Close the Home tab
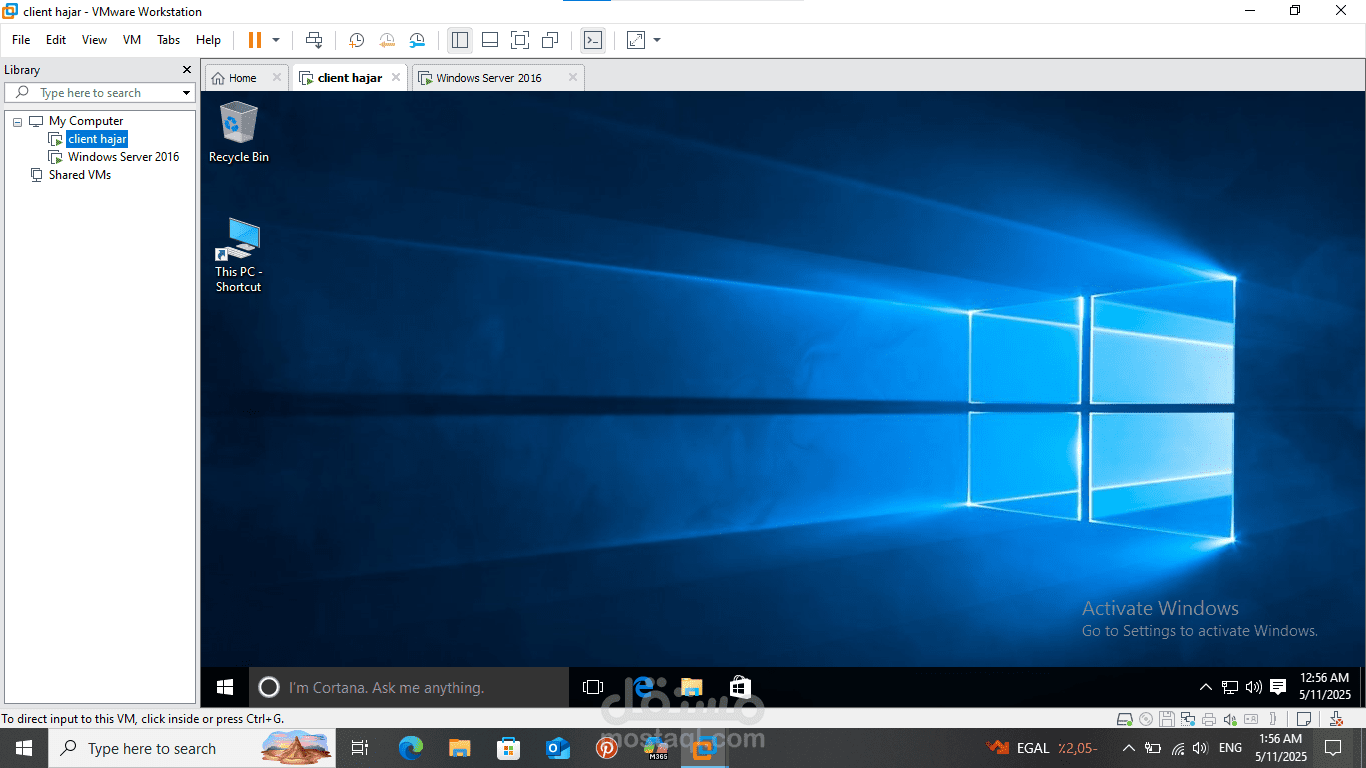The height and width of the screenshot is (768, 1366). coord(277,77)
